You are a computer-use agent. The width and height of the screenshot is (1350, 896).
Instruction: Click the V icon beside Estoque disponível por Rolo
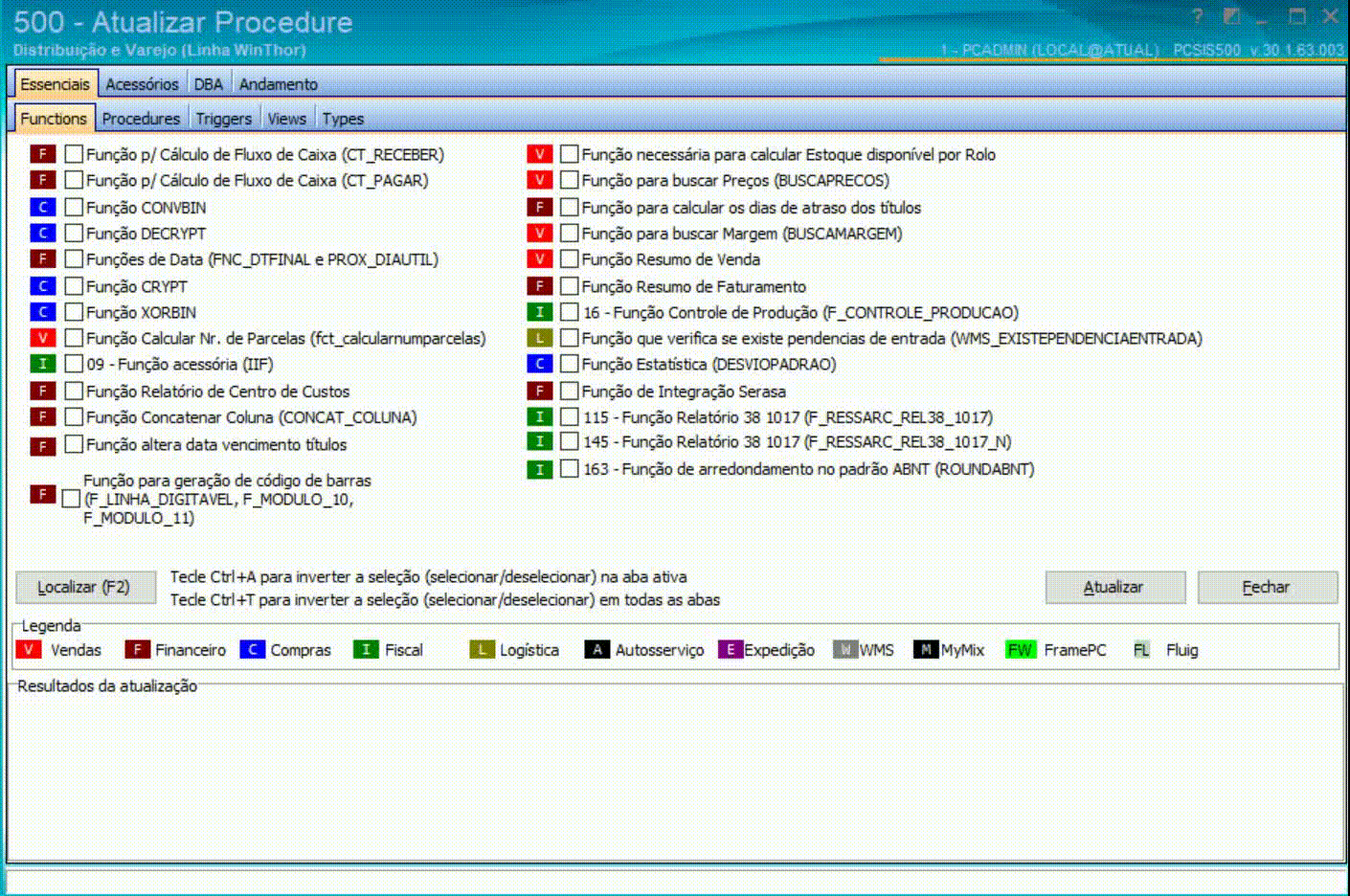540,154
